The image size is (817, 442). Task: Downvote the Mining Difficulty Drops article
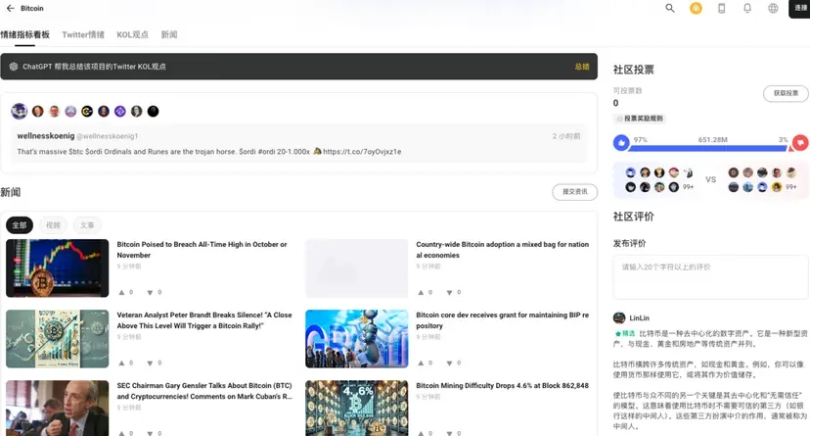point(449,433)
